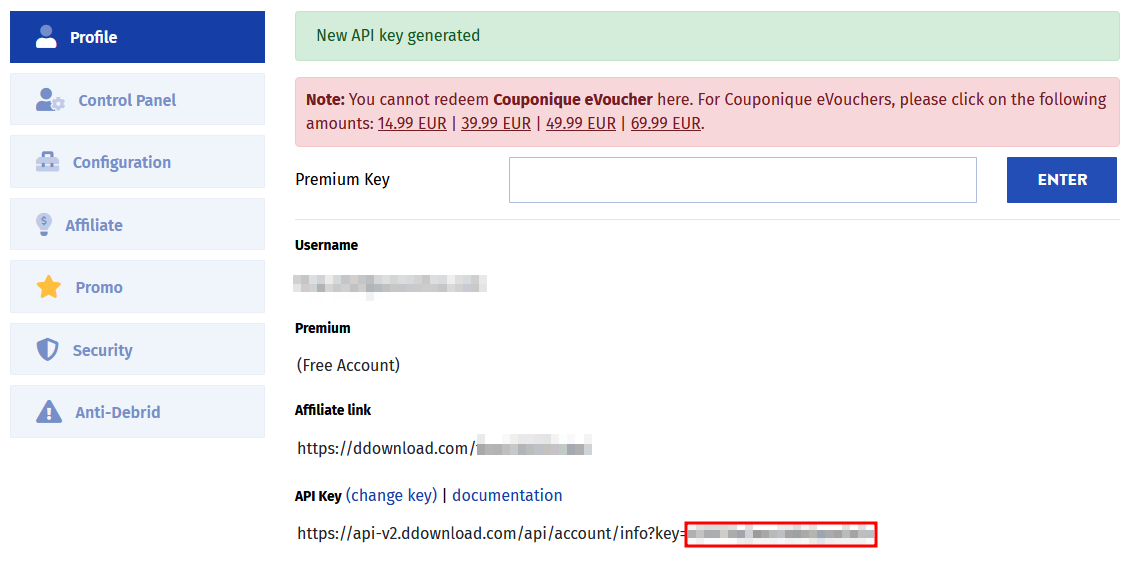The width and height of the screenshot is (1128, 564).
Task: Open the 69.99 EUR voucher link
Action: click(x=665, y=124)
